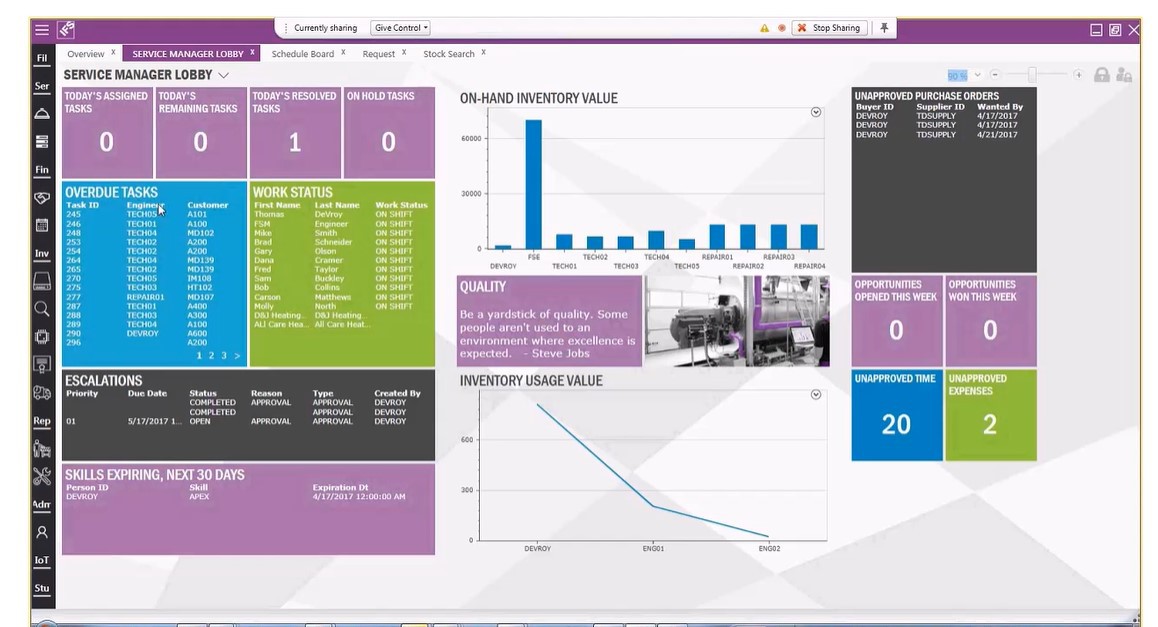The width and height of the screenshot is (1158, 627).
Task: Click the Stop Sharing button
Action: [x=831, y=28]
